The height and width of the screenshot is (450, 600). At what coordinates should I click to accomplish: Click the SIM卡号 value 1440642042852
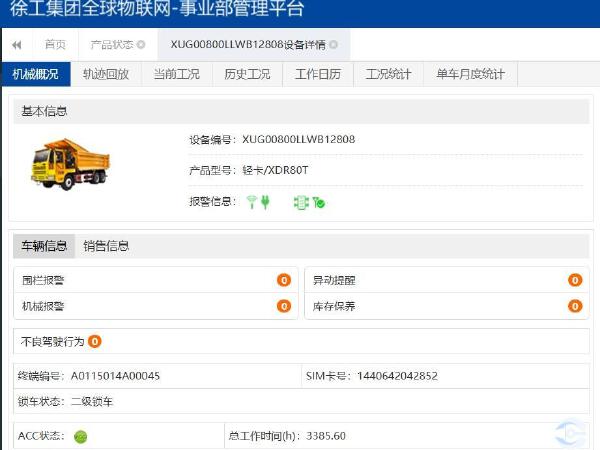coord(397,376)
